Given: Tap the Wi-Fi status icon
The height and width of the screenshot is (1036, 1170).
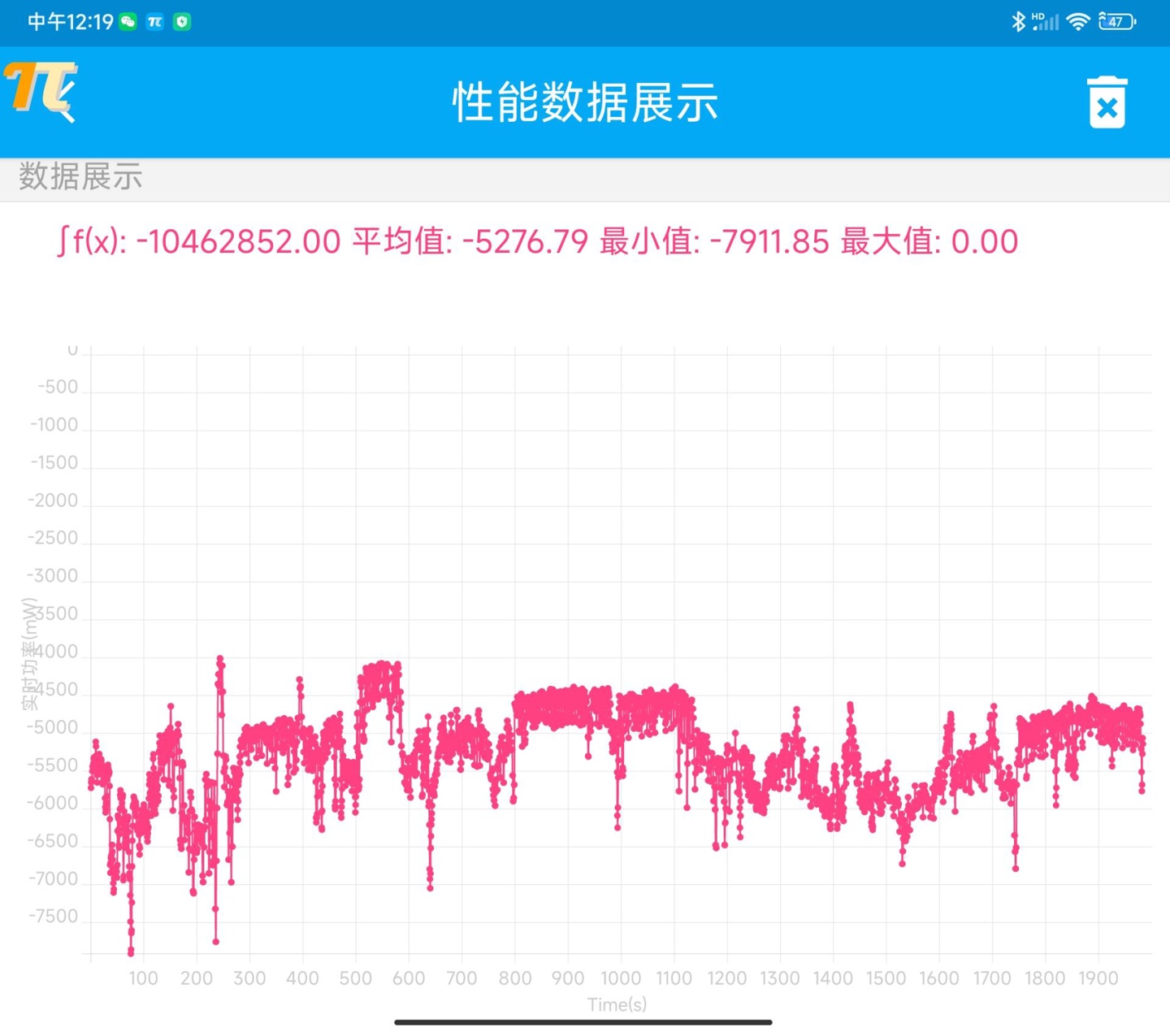Looking at the screenshot, I should 1078,20.
